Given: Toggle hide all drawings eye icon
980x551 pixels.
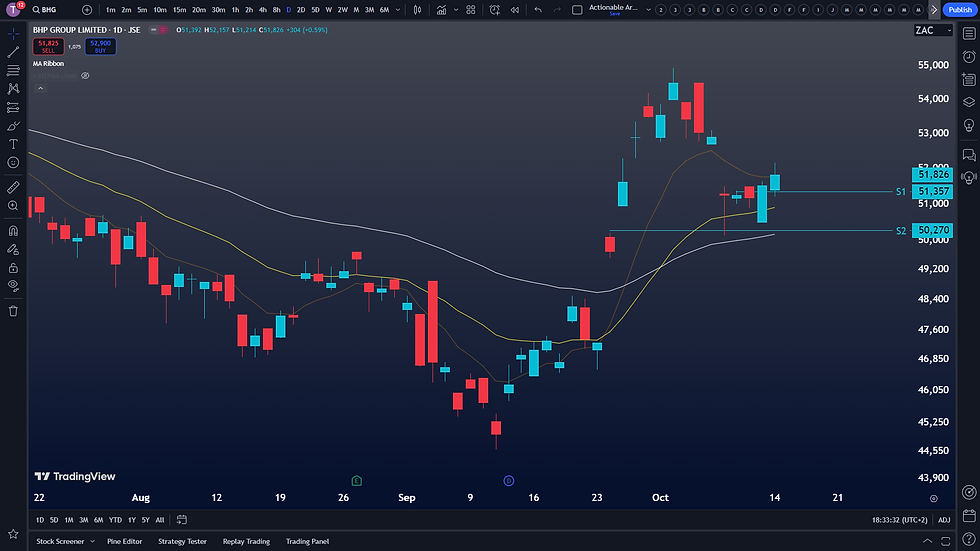Looking at the screenshot, I should click(13, 286).
